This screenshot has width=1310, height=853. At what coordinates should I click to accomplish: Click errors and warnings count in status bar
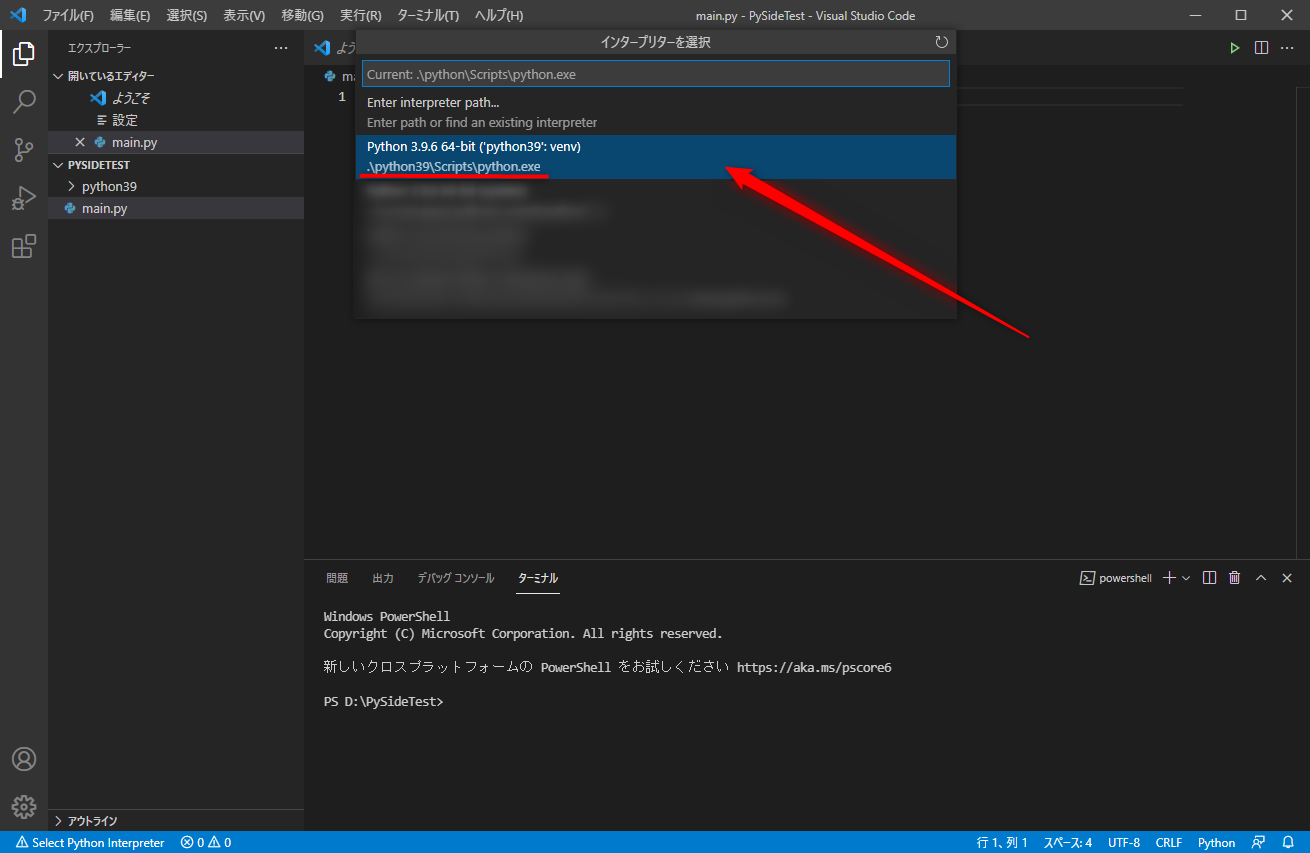pyautogui.click(x=206, y=842)
